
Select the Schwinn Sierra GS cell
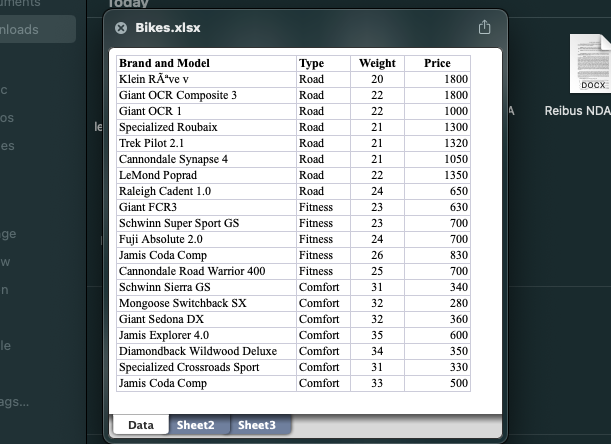point(207,287)
